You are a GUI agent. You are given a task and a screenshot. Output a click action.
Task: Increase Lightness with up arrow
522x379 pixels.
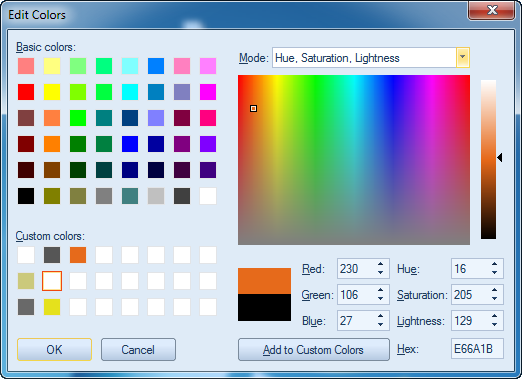tap(495, 316)
